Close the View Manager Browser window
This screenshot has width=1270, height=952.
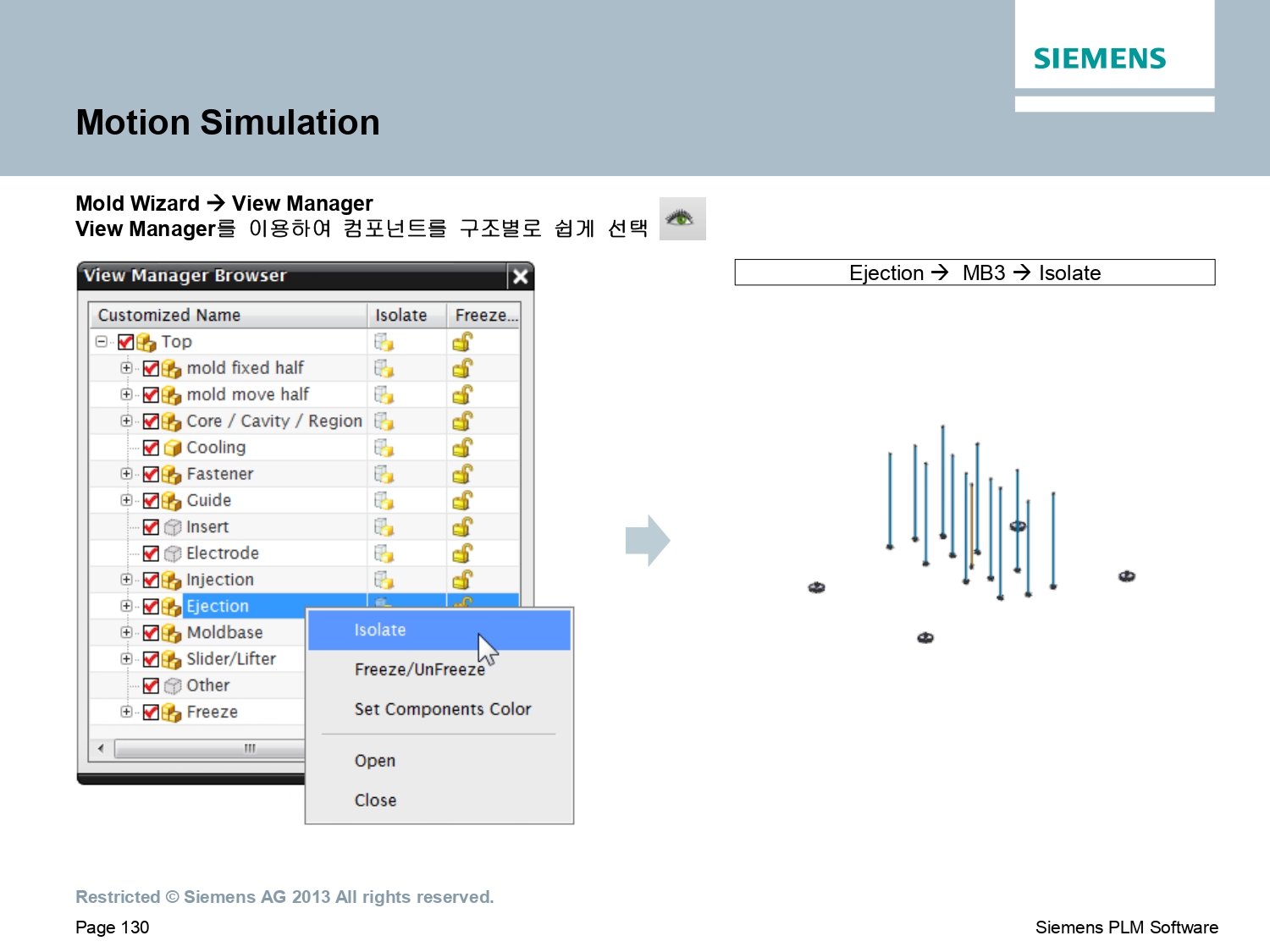521,276
